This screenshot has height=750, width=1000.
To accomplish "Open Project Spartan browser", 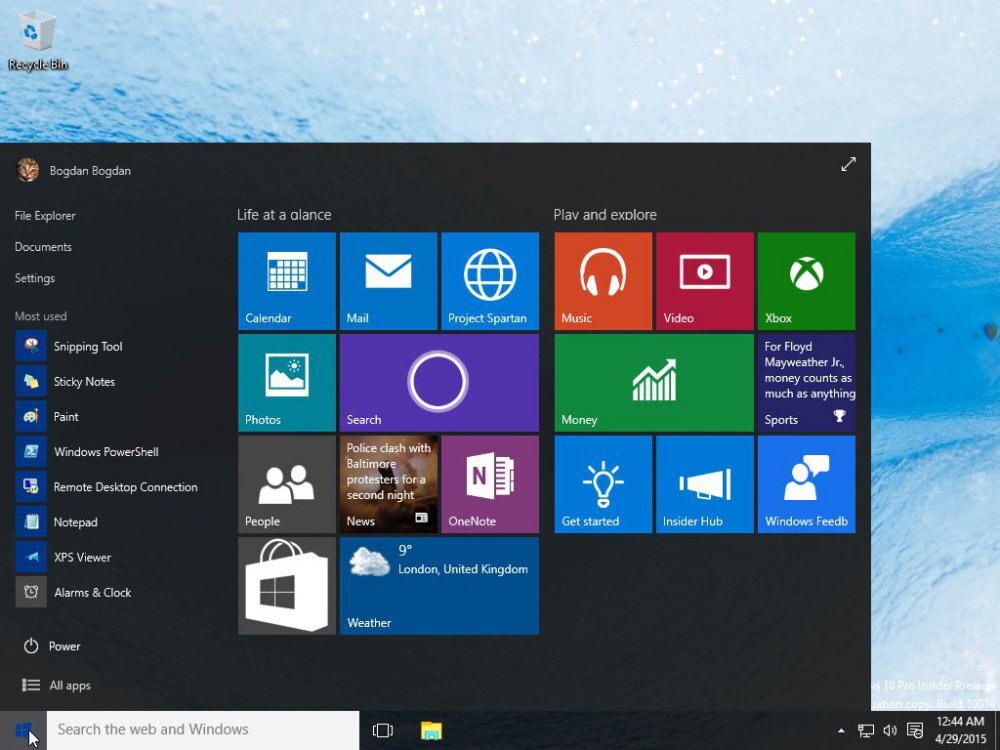I will point(490,280).
